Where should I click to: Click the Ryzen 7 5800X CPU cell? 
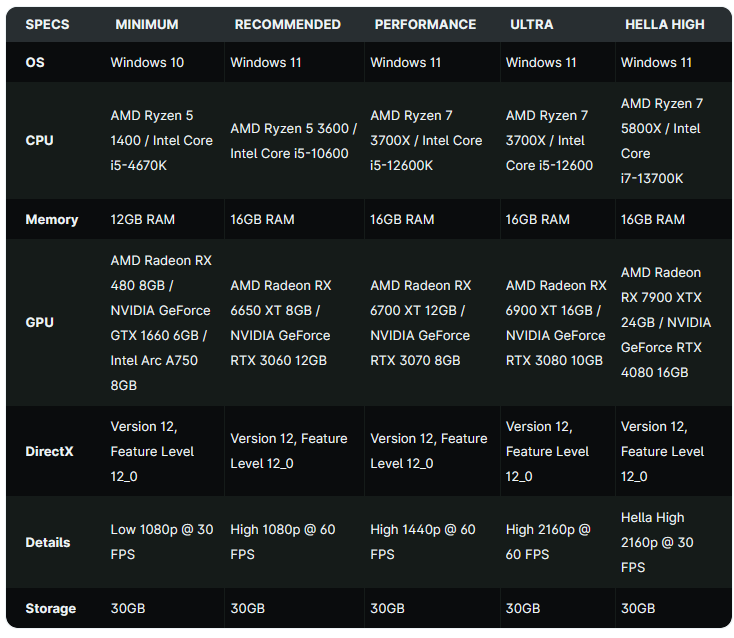pos(662,141)
